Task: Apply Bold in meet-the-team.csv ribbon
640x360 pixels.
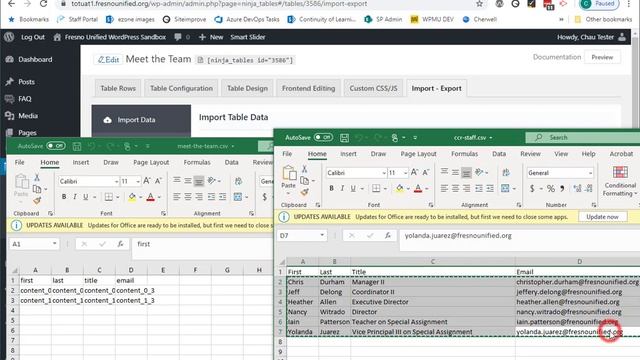Action: coord(64,197)
